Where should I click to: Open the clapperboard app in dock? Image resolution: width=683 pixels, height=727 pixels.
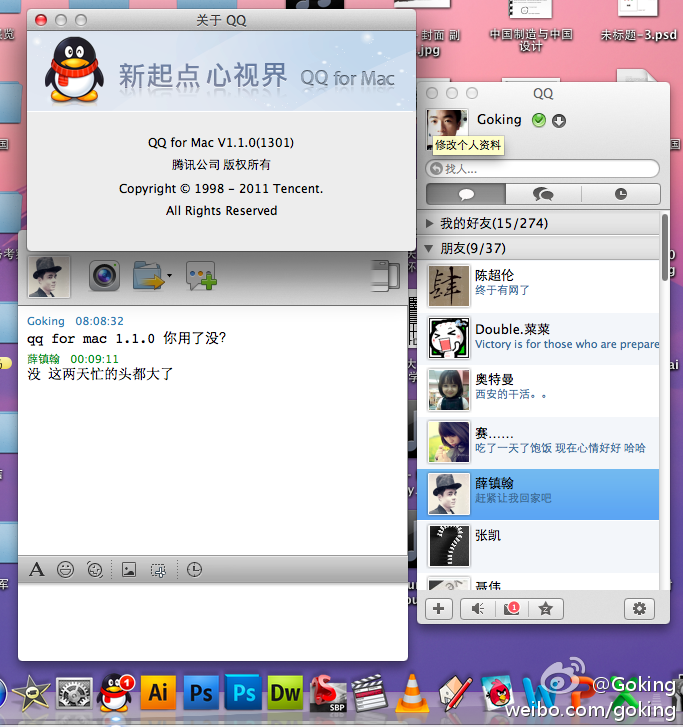(x=369, y=693)
